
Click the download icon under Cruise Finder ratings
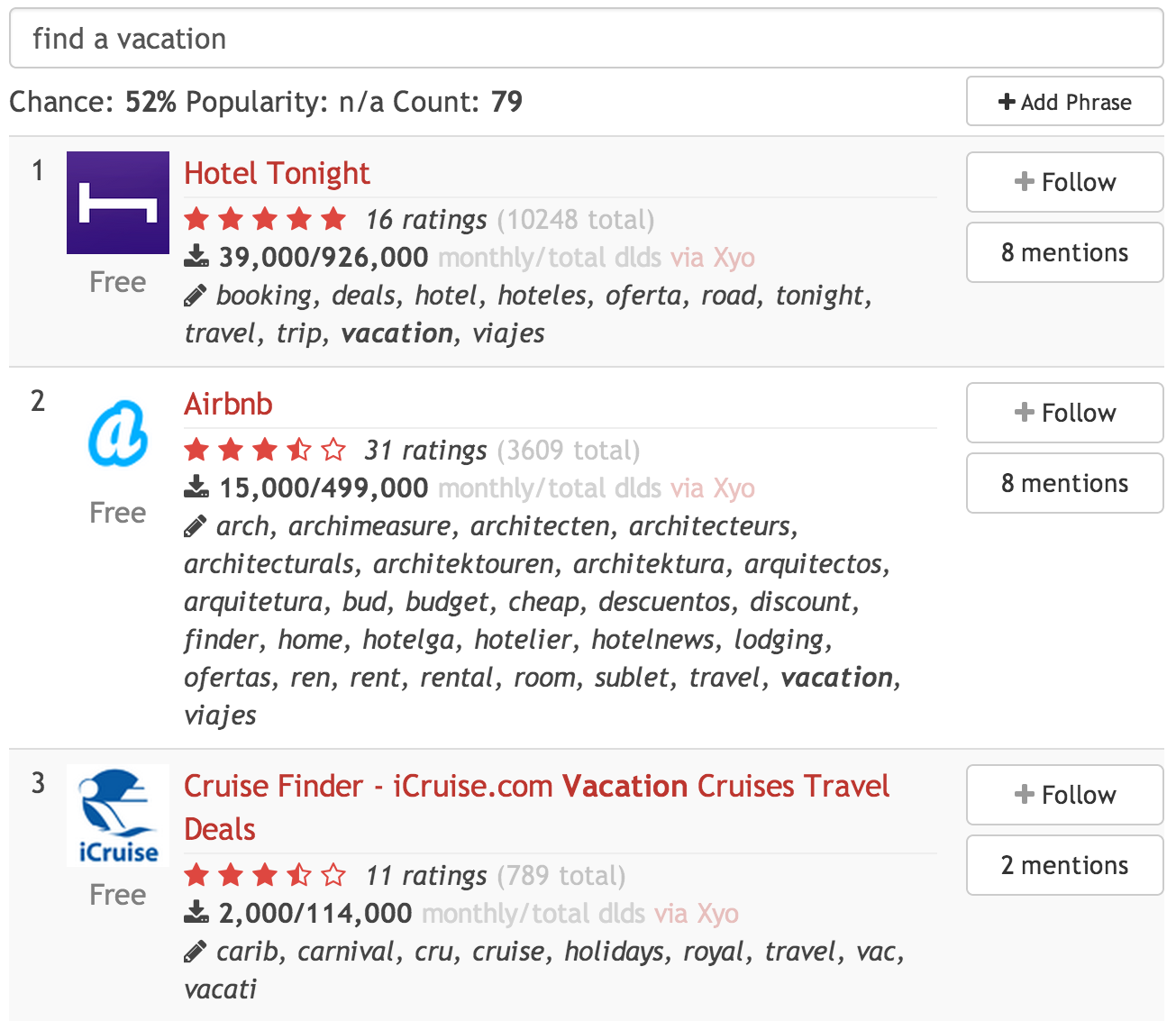coord(196,914)
